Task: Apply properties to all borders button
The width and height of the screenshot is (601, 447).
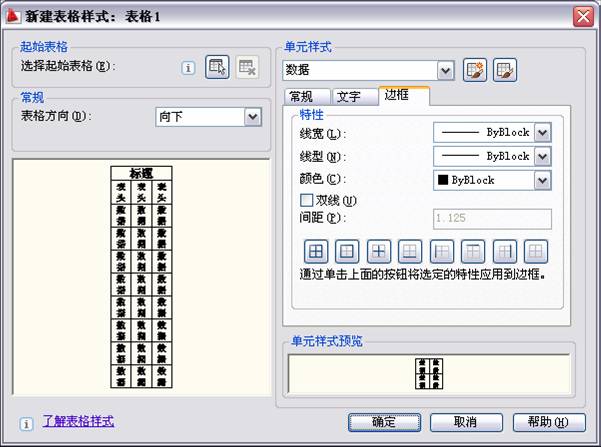Action: click(x=315, y=252)
